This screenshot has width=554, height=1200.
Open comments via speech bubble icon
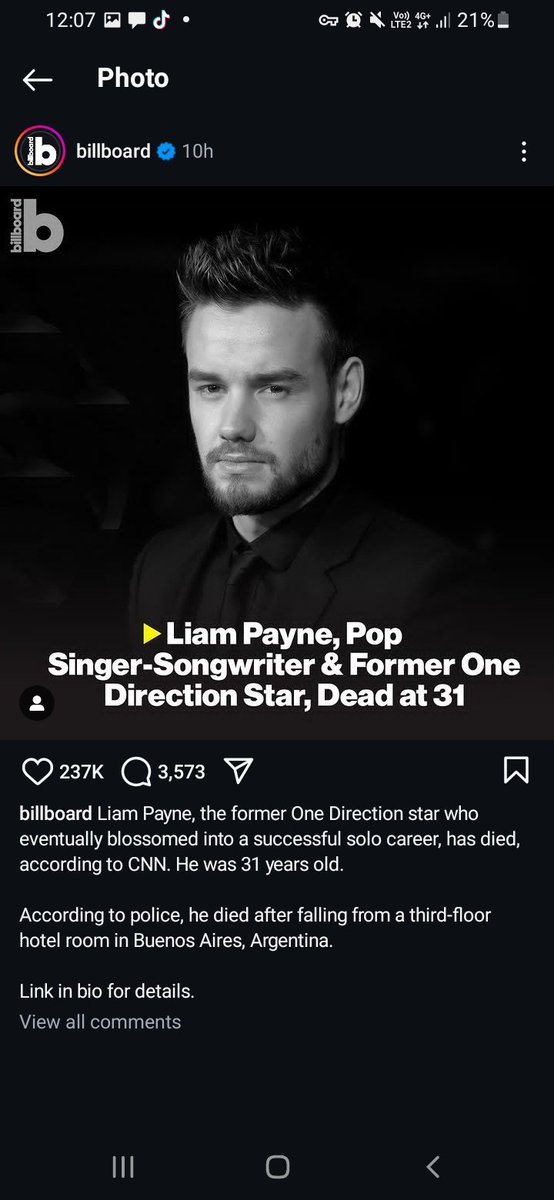tap(137, 771)
